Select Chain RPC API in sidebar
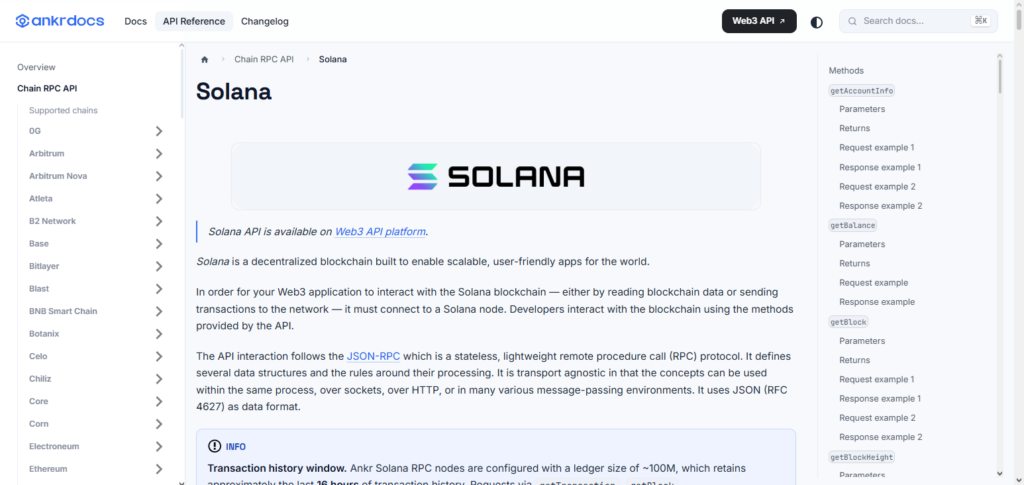Screen dimensions: 1024x485 [x=47, y=88]
